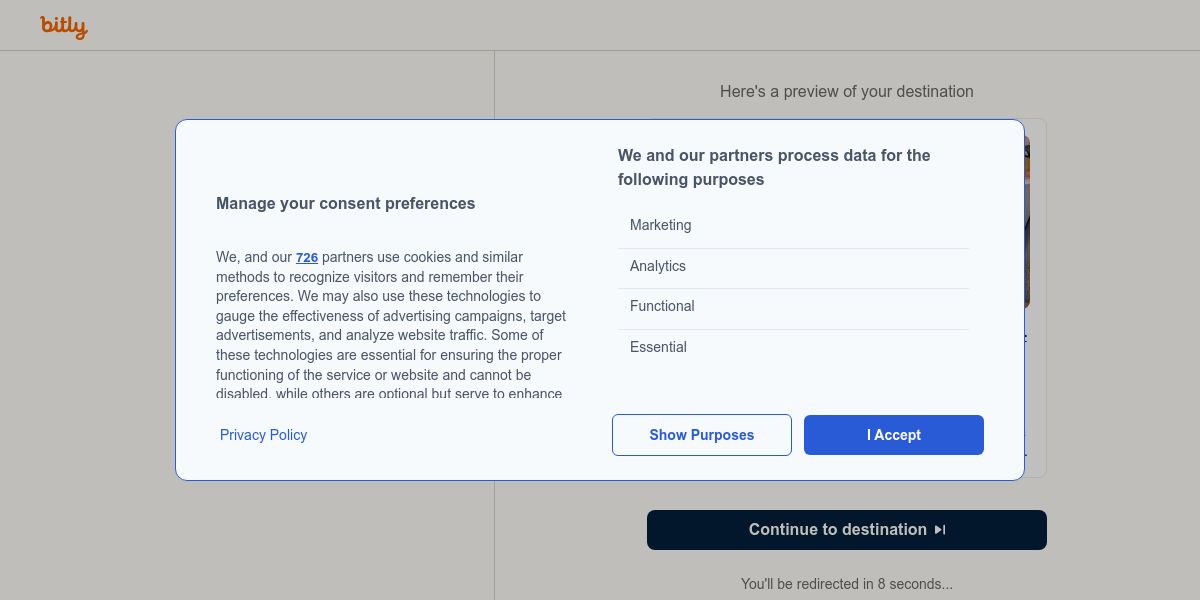
Task: Accept cookies with the I Accept button
Action: click(893, 435)
